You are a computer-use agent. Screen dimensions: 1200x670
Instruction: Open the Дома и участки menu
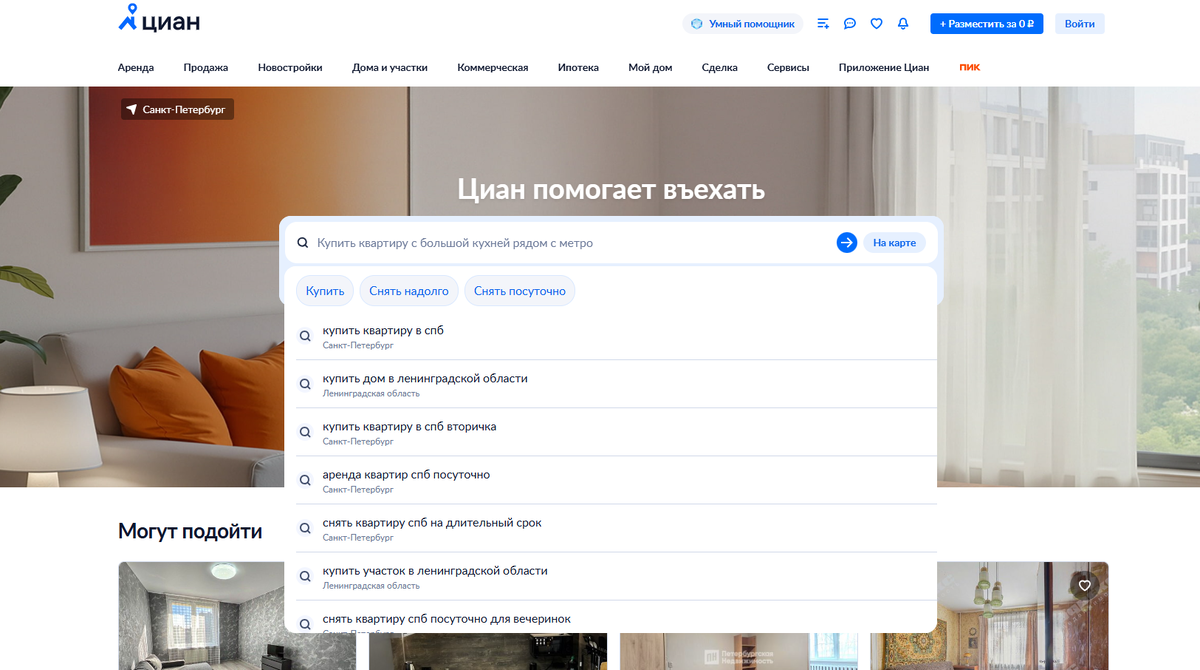tap(390, 68)
